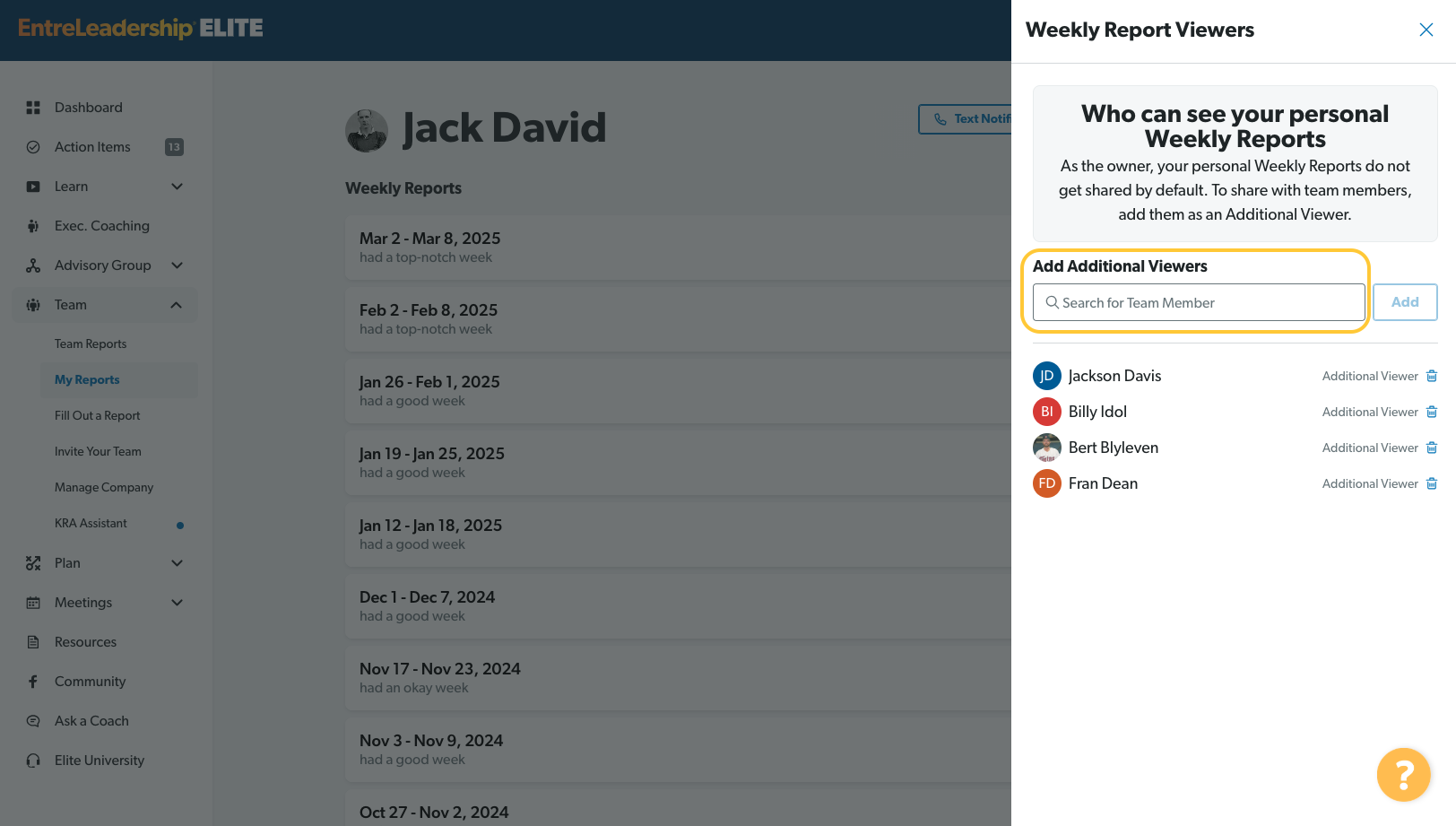
Task: Open the orange help question mark button
Action: pos(1404,775)
